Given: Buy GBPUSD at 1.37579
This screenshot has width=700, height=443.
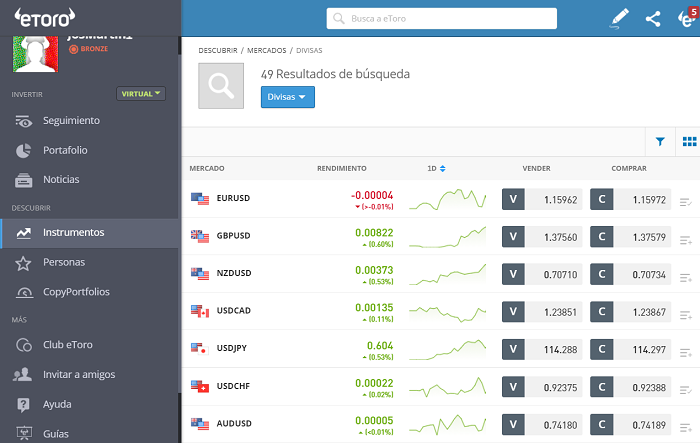Looking at the screenshot, I should [x=630, y=237].
